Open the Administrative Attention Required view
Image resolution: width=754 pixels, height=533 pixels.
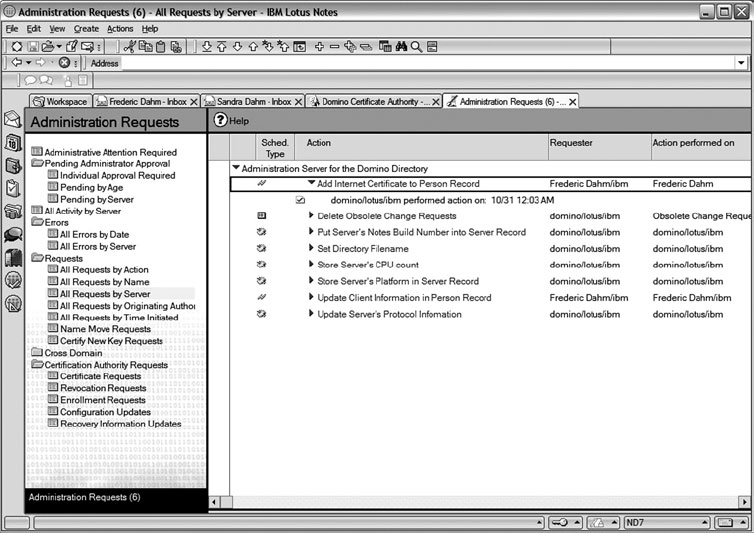110,152
